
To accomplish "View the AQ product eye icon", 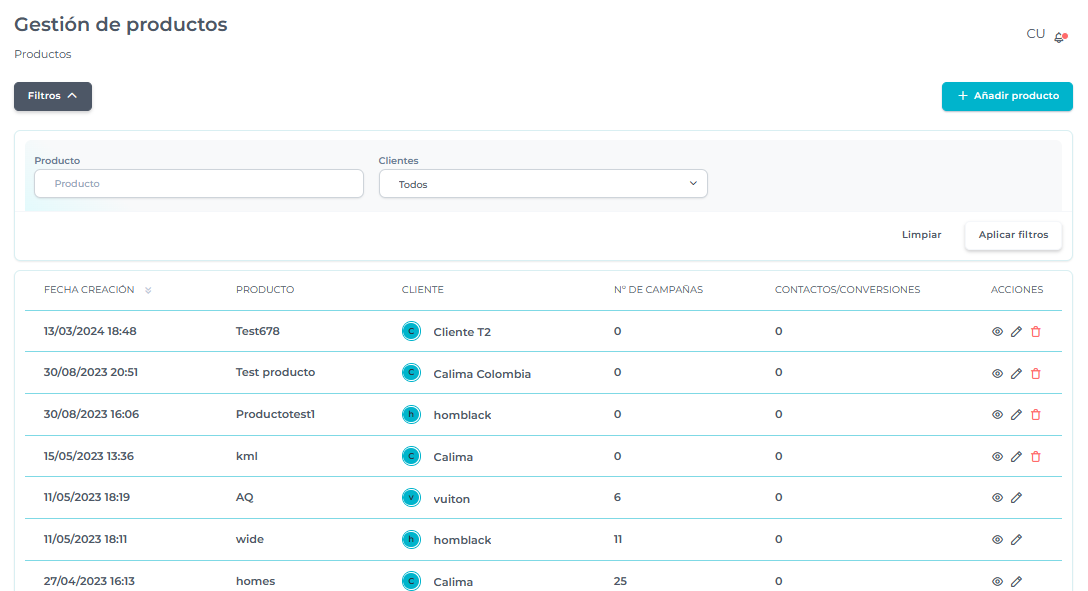I will tap(997, 498).
